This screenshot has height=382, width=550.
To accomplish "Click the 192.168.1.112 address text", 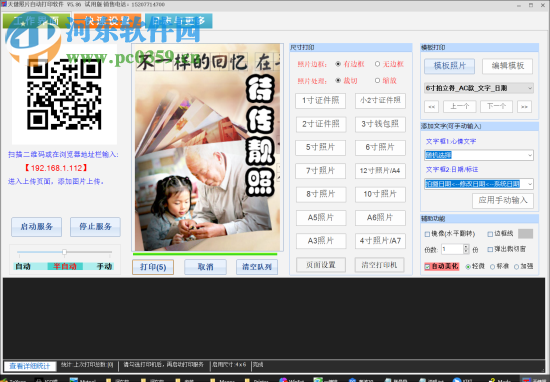I will pyautogui.click(x=55, y=168).
